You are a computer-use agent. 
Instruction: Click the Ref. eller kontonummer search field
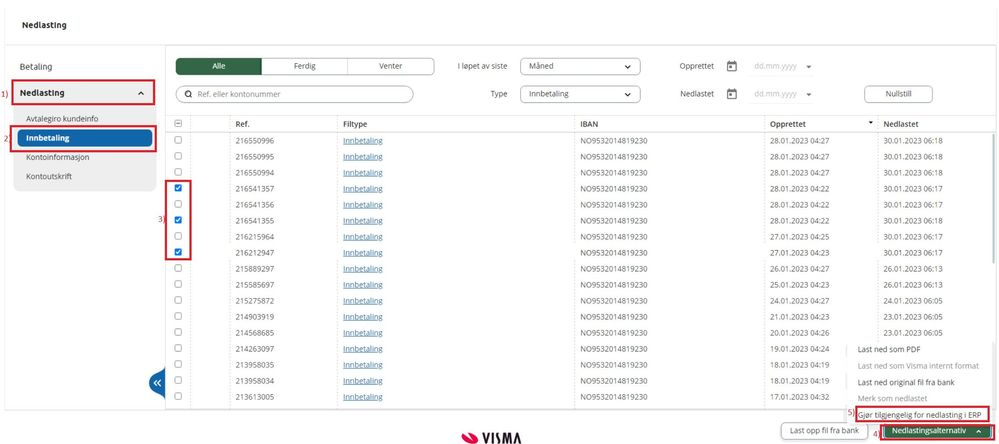[294, 94]
